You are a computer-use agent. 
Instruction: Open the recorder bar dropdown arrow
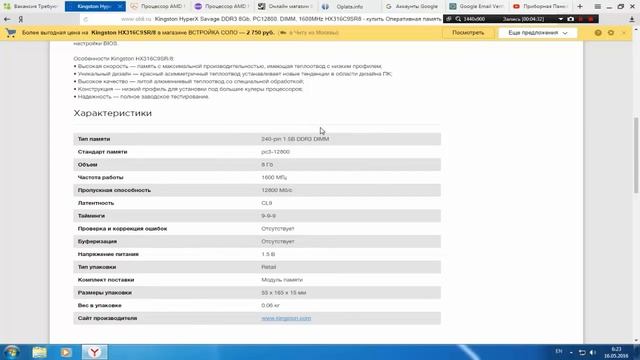point(561,19)
